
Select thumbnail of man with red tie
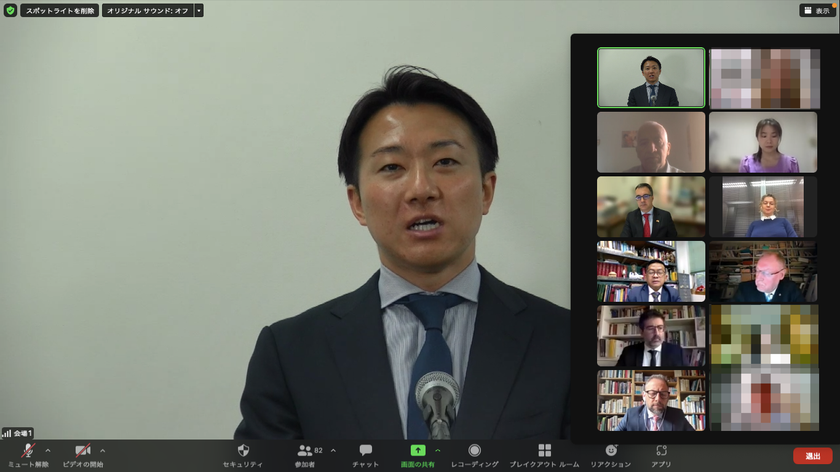[x=651, y=207]
